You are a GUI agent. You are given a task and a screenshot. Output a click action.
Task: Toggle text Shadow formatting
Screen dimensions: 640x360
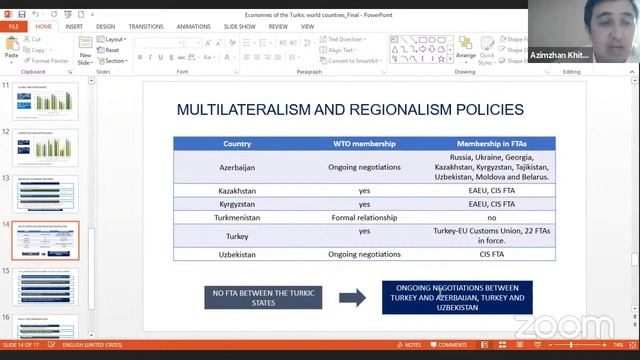[171, 58]
